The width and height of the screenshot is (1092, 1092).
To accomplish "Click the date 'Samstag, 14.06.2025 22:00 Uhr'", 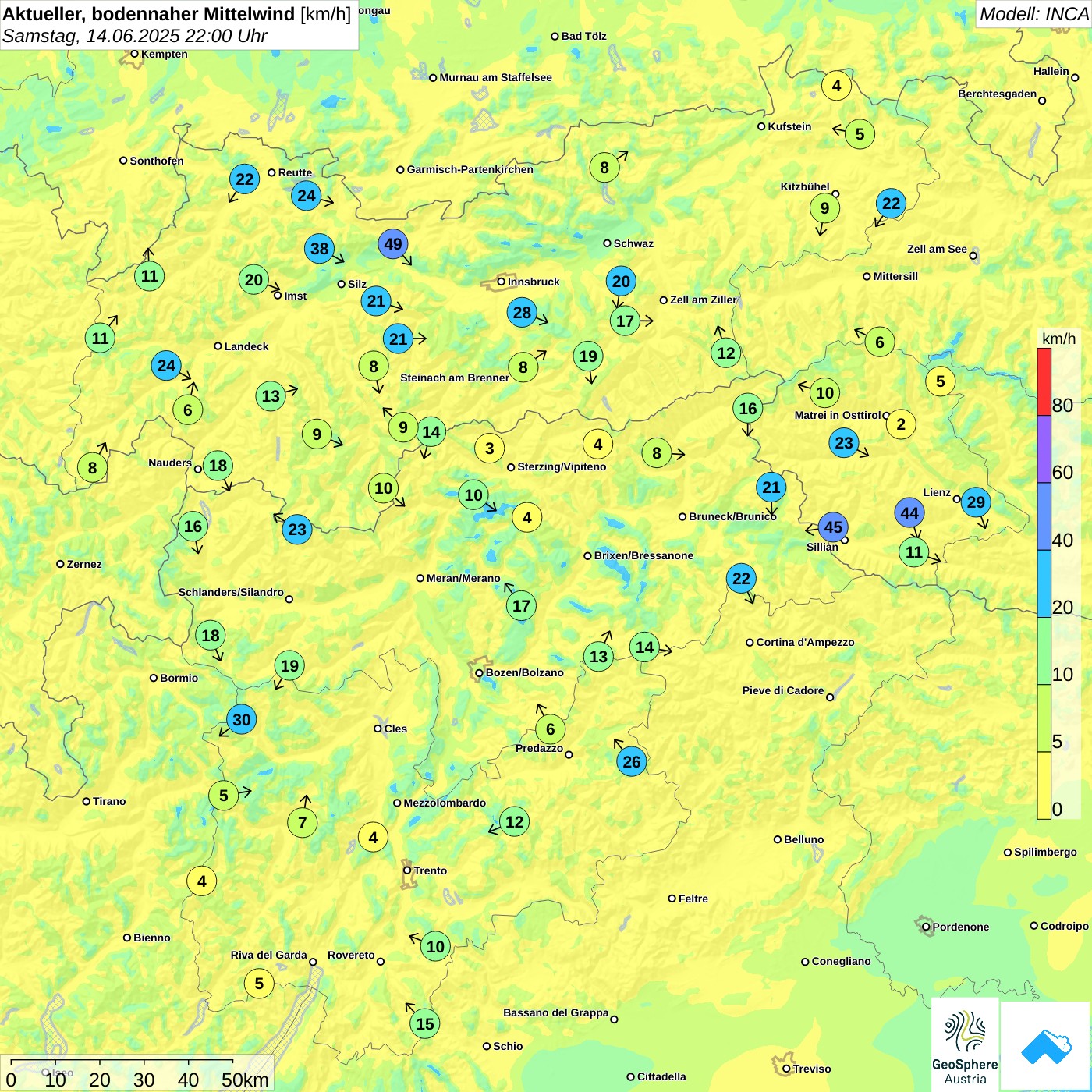I will coord(135,37).
